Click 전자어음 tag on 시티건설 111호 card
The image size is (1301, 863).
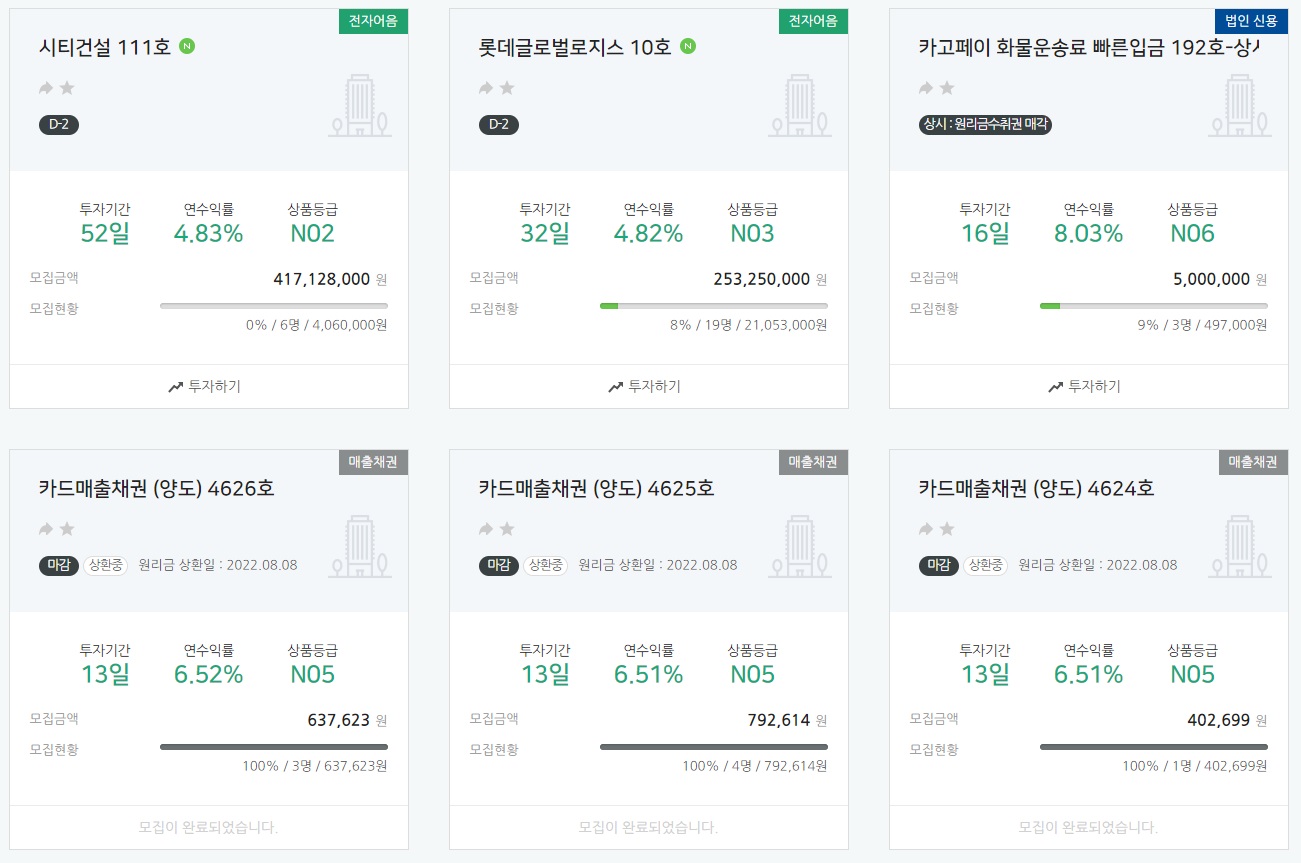tap(373, 21)
